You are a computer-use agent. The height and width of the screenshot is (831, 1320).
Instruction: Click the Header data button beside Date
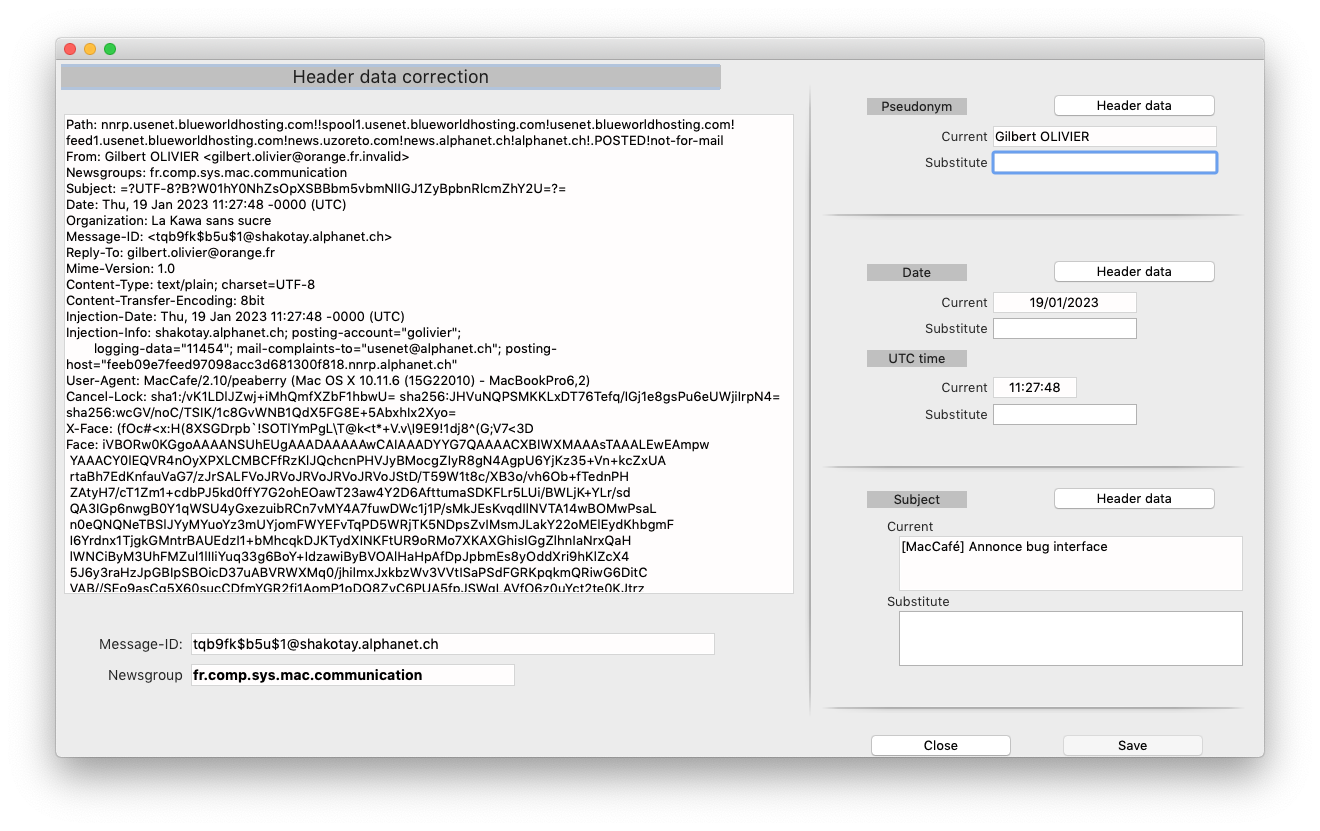click(x=1133, y=271)
